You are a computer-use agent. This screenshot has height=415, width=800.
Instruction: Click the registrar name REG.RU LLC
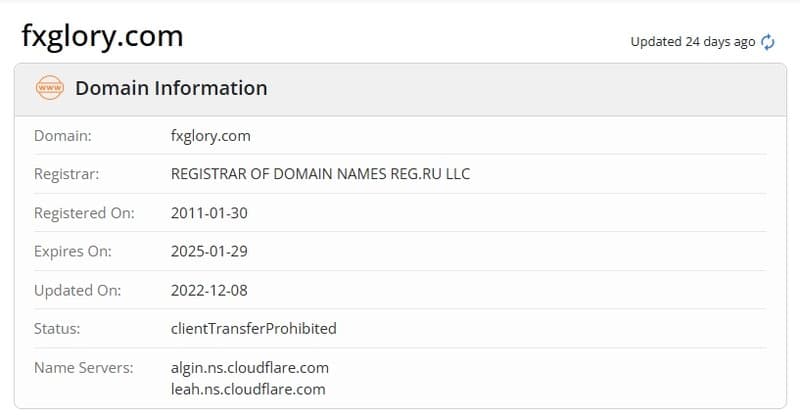[320, 174]
